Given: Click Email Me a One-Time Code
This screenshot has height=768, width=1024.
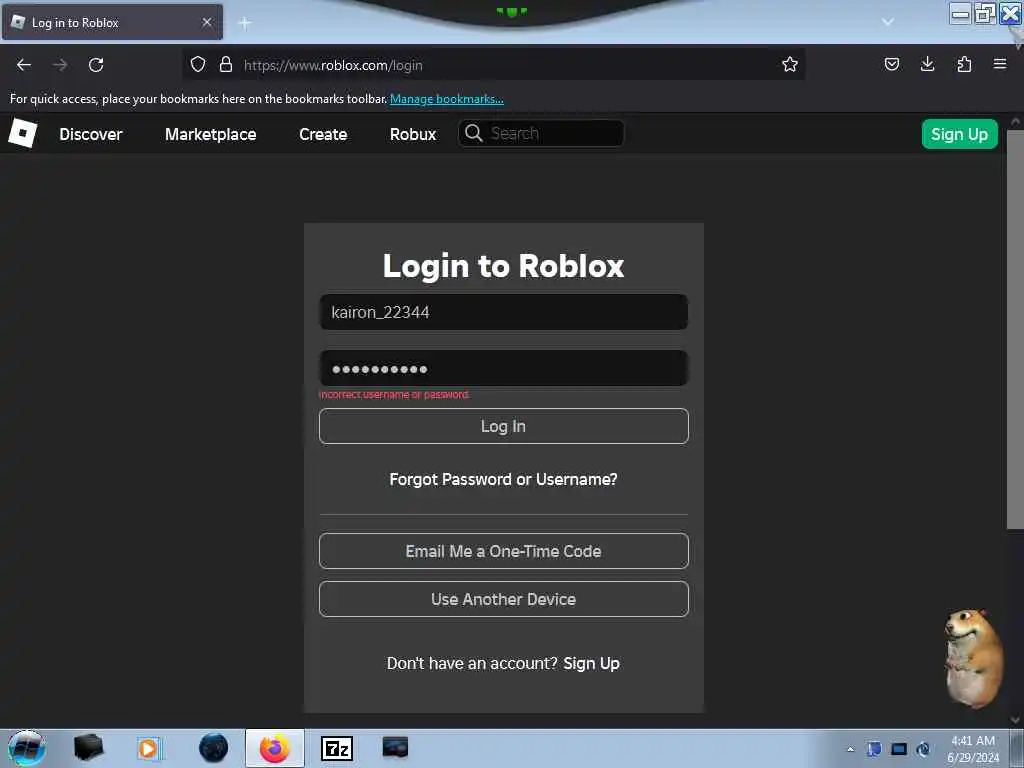Looking at the screenshot, I should [x=504, y=551].
